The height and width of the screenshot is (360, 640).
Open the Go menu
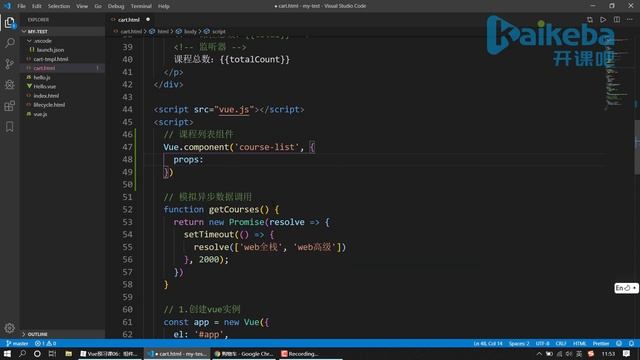point(98,6)
